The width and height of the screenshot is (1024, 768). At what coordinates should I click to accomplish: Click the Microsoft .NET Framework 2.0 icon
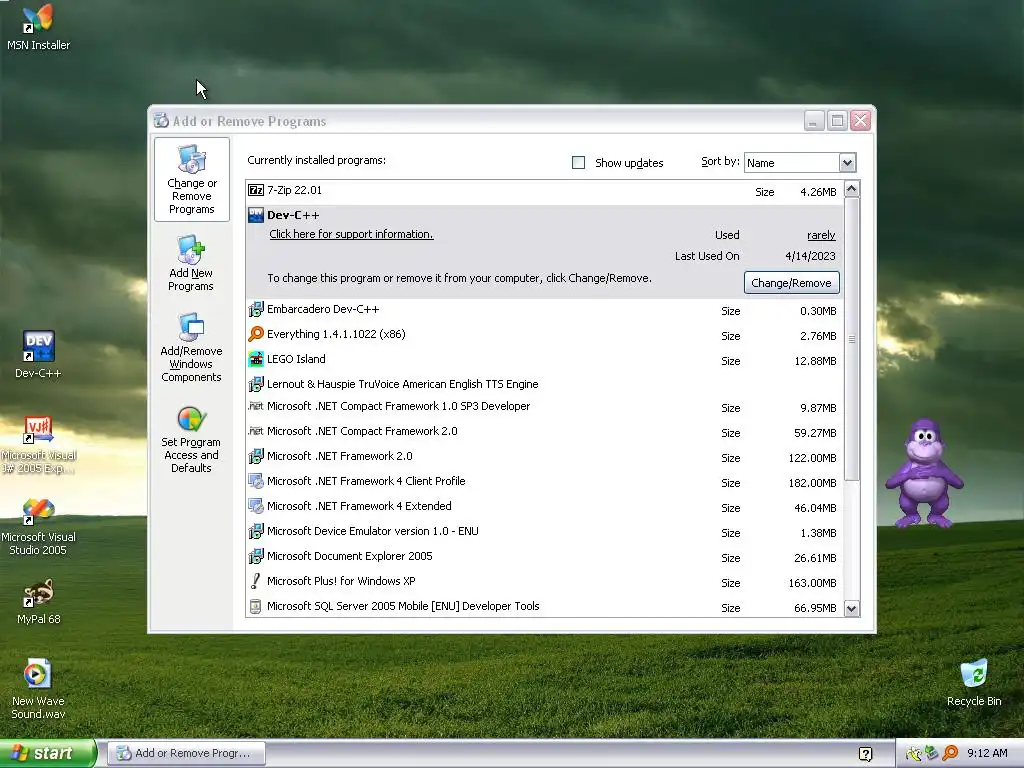256,456
